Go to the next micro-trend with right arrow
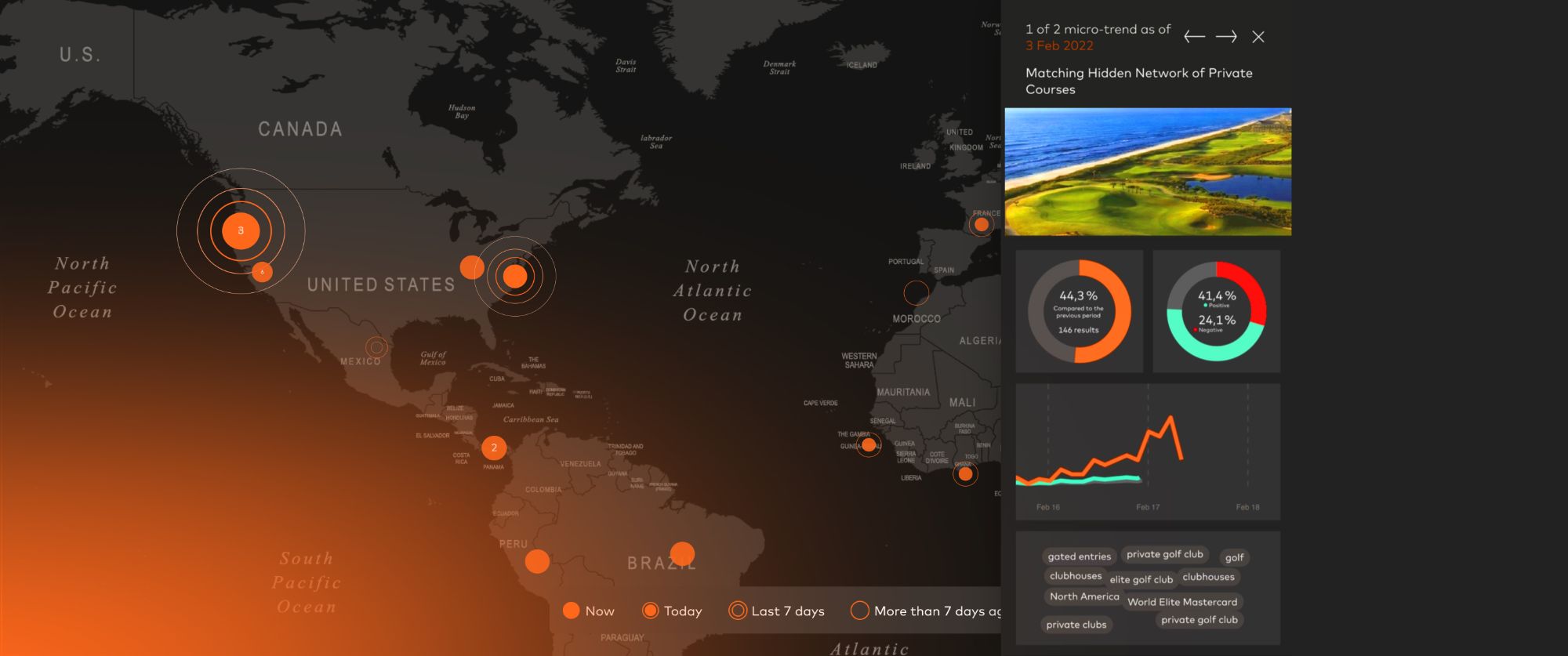The width and height of the screenshot is (1568, 656). click(x=1226, y=37)
